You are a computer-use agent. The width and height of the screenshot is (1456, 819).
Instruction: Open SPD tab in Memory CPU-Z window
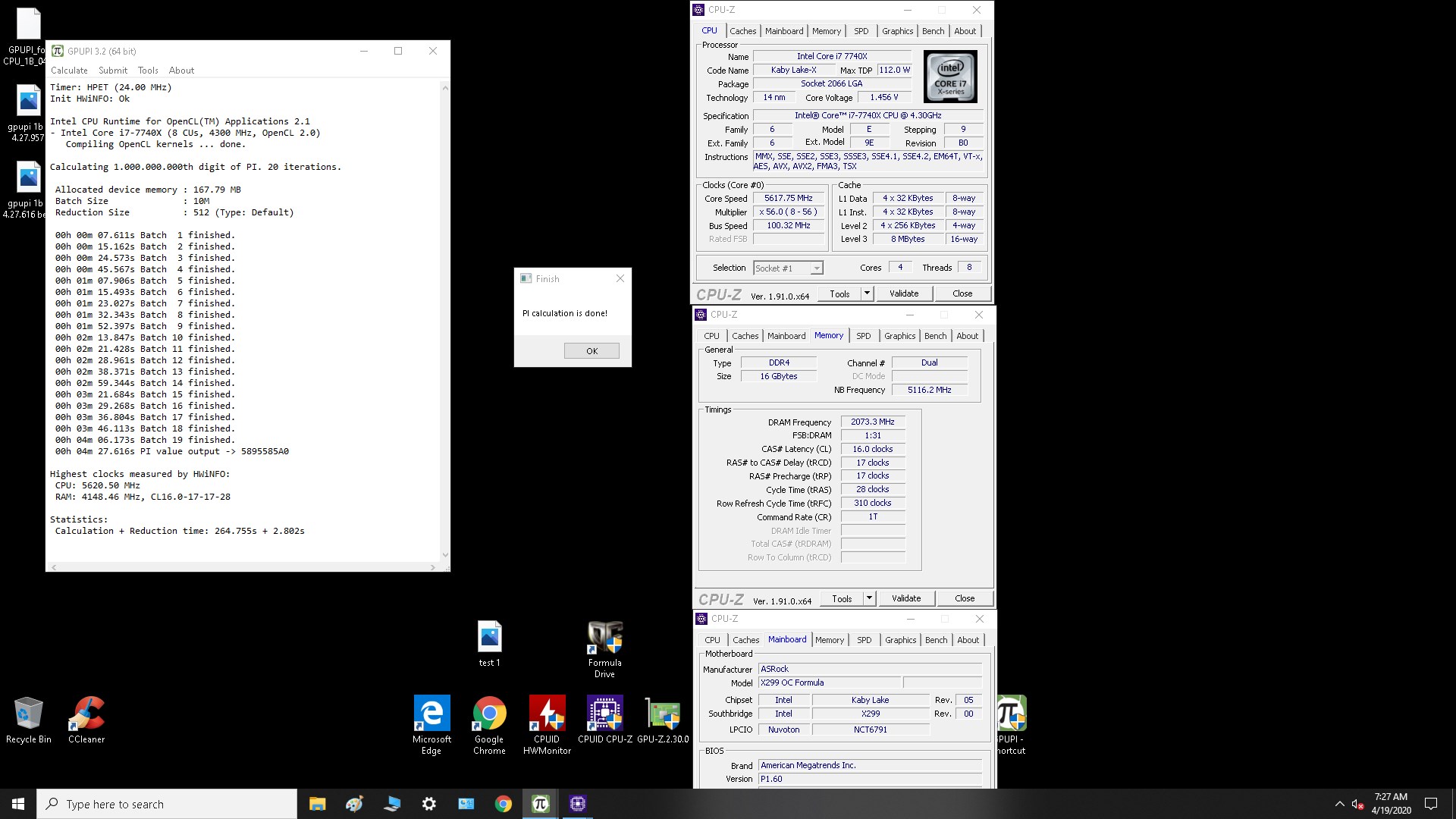864,336
